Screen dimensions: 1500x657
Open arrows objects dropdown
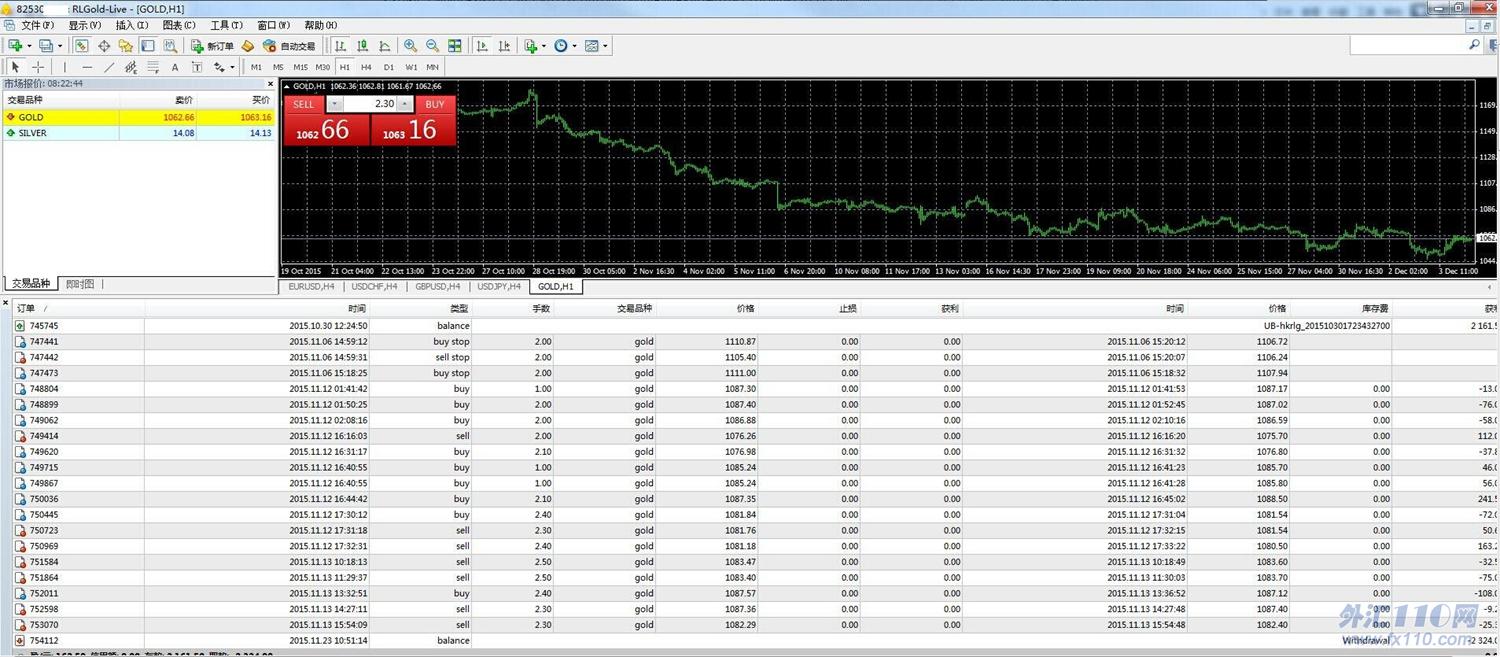tap(232, 67)
